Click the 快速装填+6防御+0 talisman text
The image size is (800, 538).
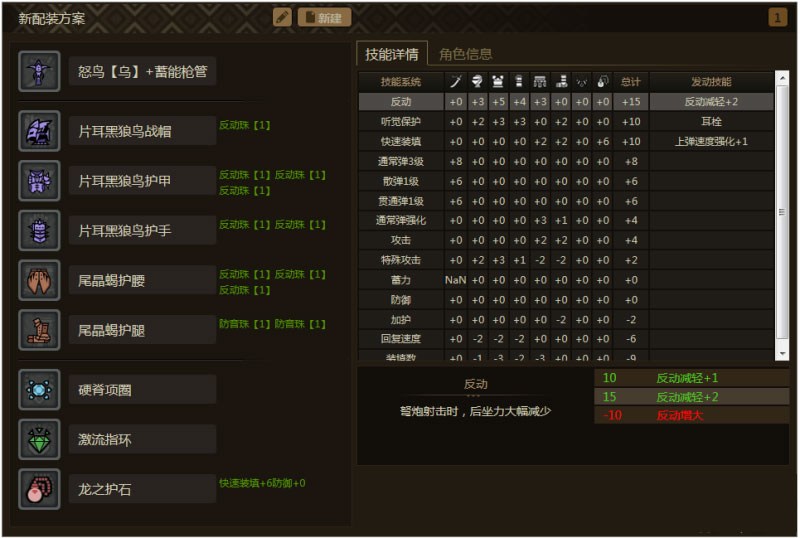pyautogui.click(x=262, y=483)
